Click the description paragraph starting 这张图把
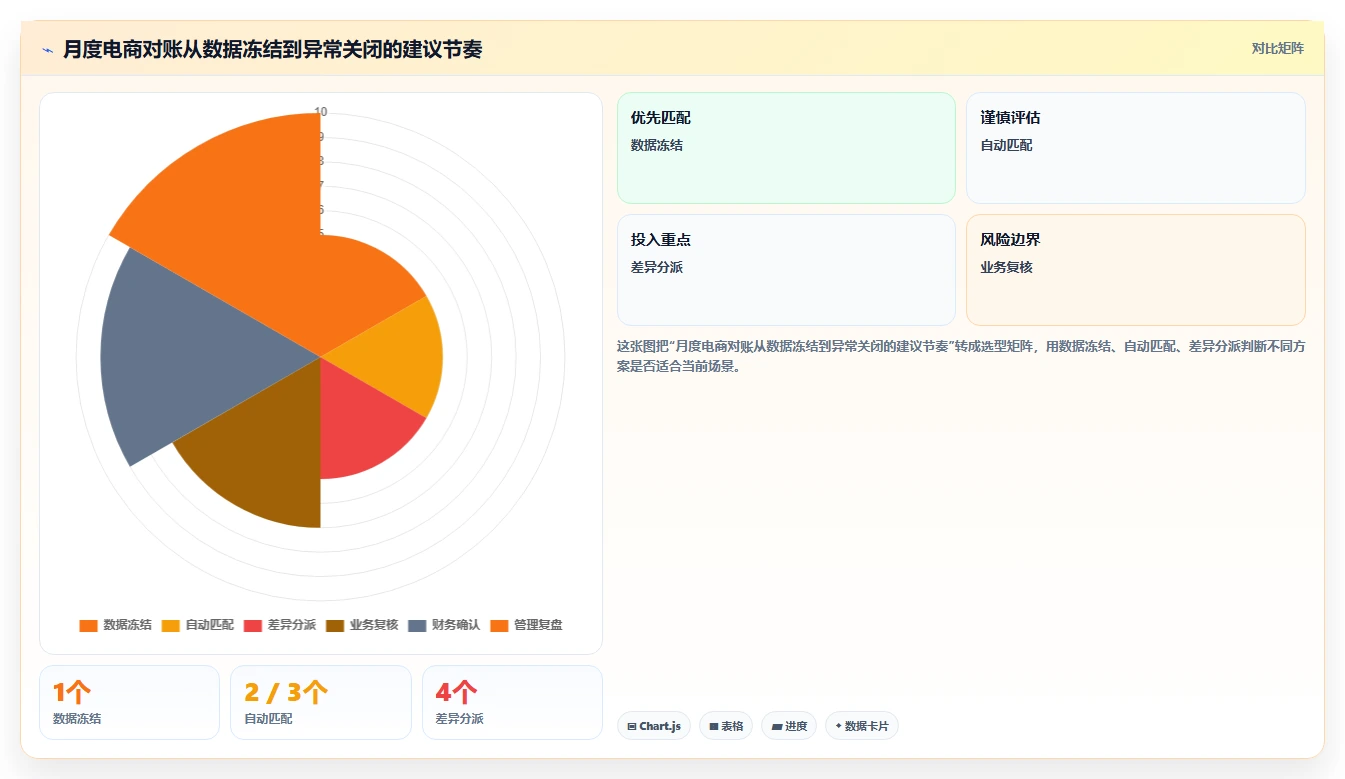The width and height of the screenshot is (1345, 779). coord(961,356)
